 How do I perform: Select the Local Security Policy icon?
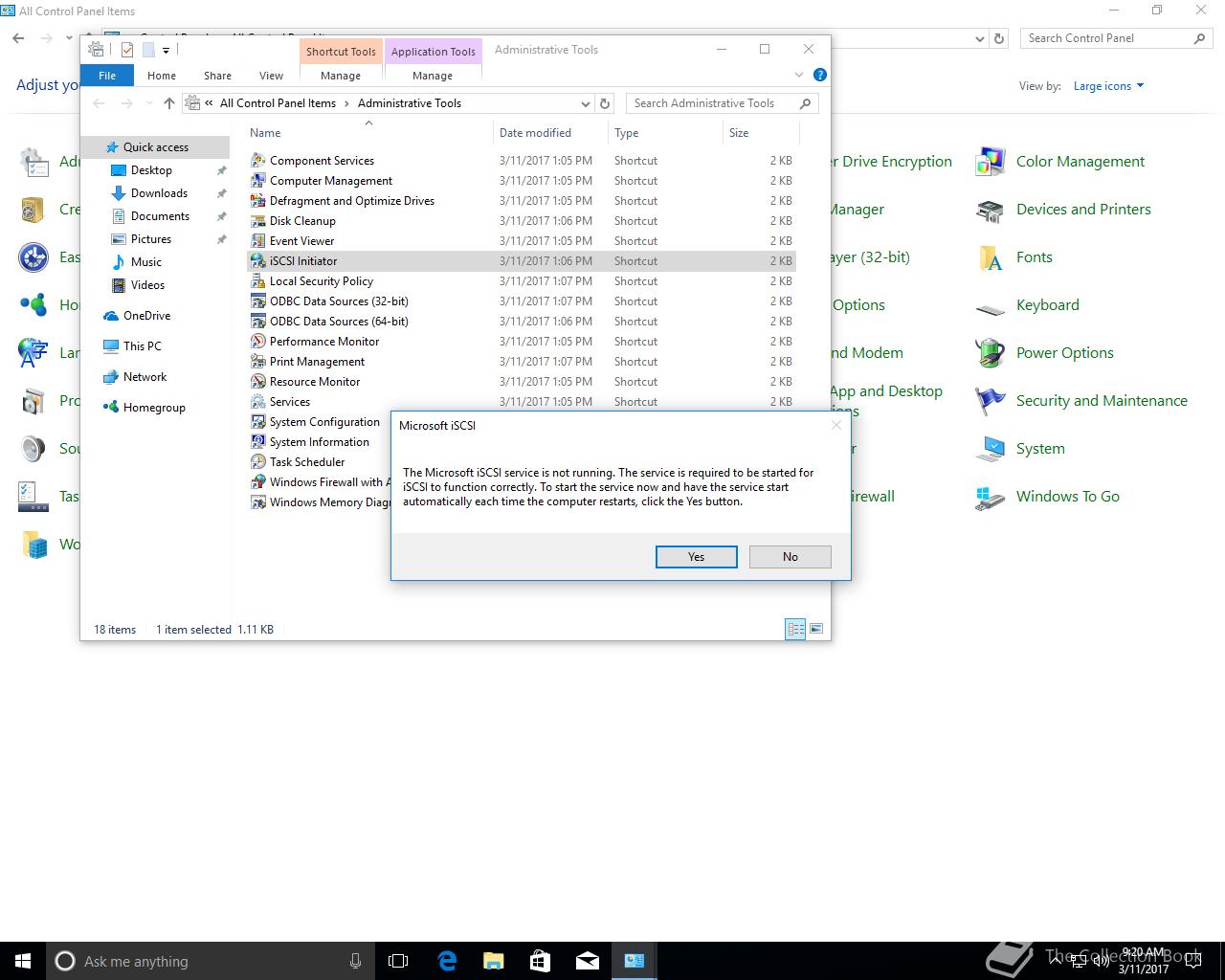(x=257, y=281)
